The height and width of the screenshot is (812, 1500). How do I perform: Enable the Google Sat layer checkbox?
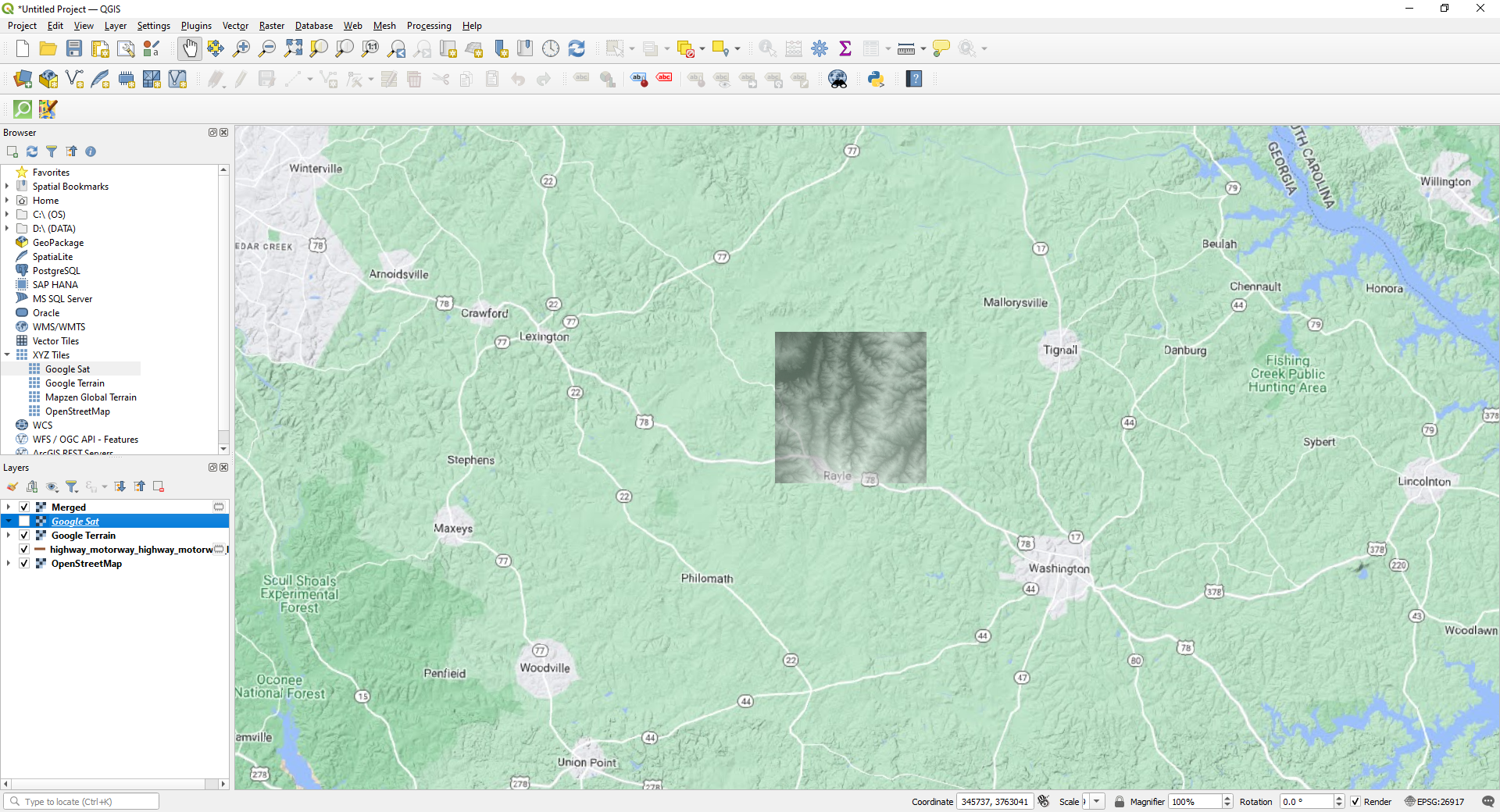[24, 522]
